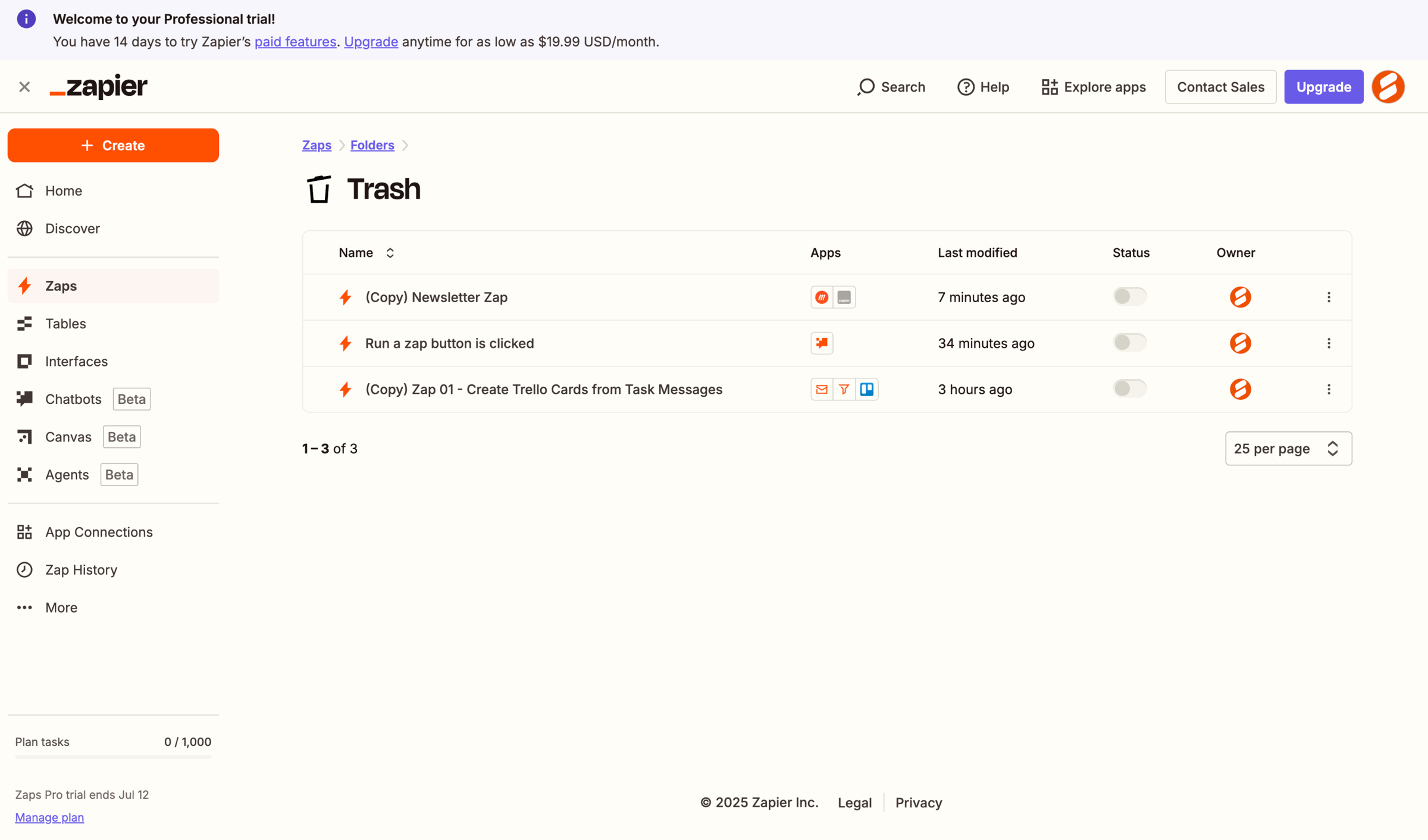Image resolution: width=1428 pixels, height=840 pixels.
Task: Click owner avatar for Trello Cards zap
Action: coord(1240,390)
